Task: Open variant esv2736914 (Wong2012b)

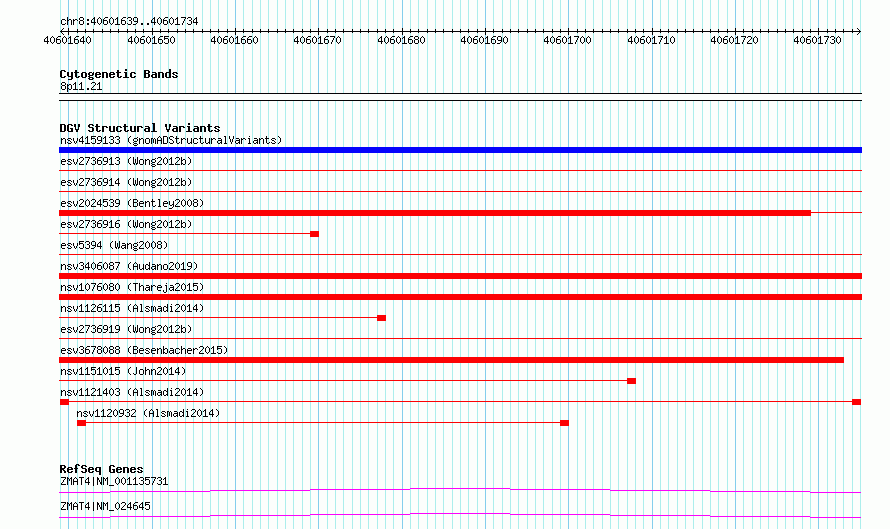Action: click(126, 182)
